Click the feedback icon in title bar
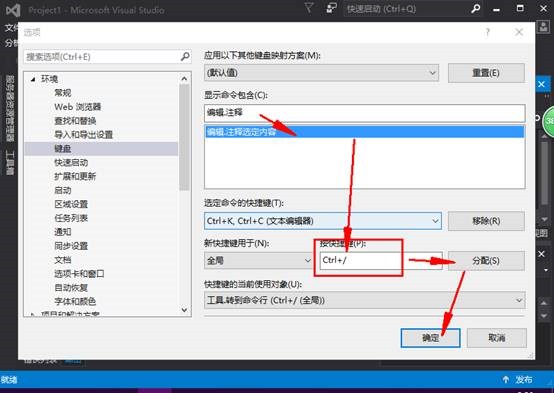 (331, 8)
